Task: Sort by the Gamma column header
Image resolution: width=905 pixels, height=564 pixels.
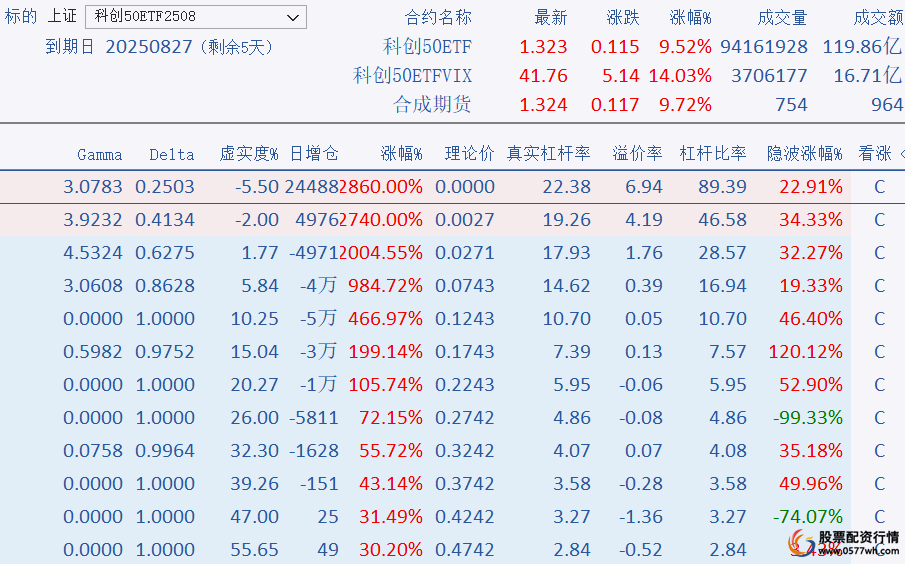Action: click(99, 155)
